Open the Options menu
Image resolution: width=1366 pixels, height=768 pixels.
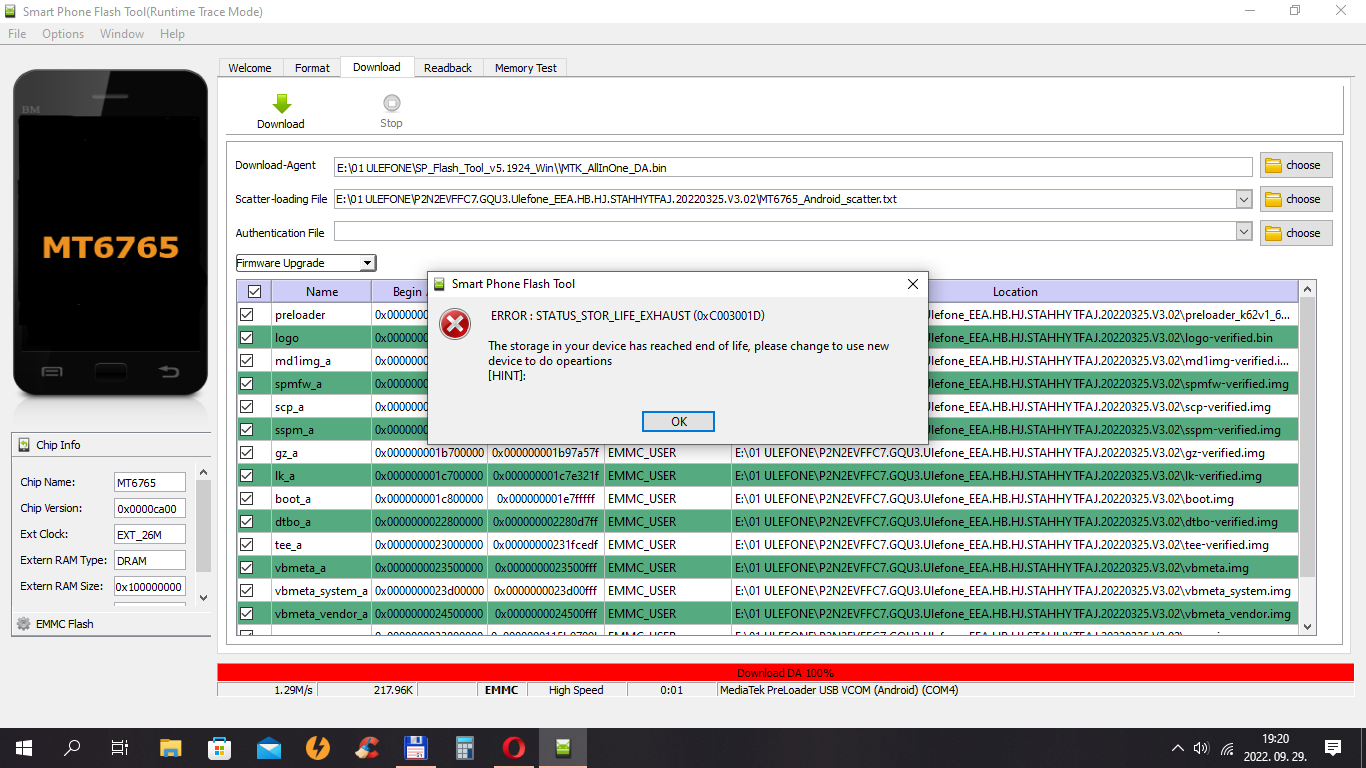pos(63,34)
